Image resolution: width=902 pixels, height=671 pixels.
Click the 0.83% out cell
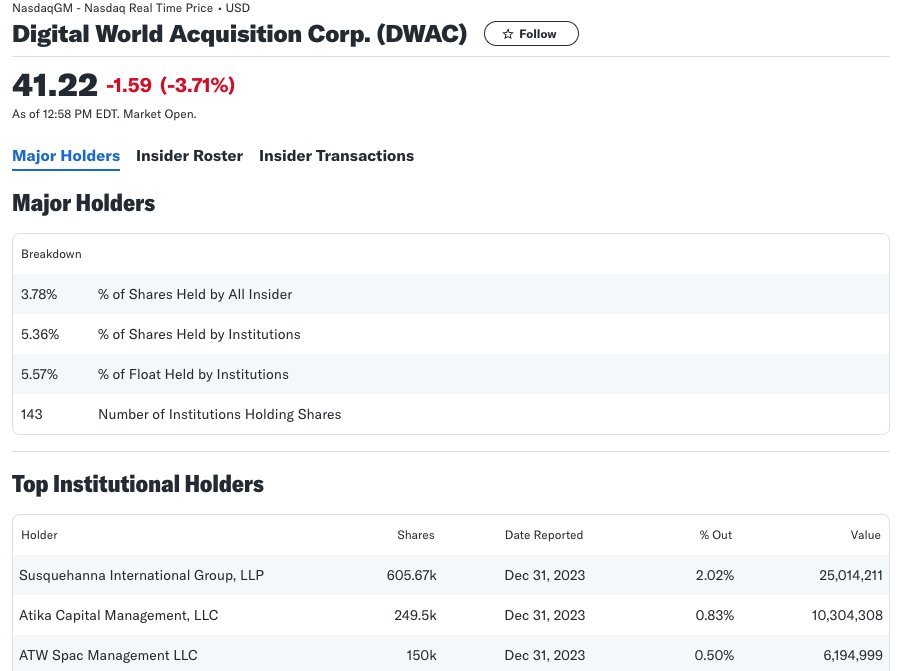coord(715,615)
